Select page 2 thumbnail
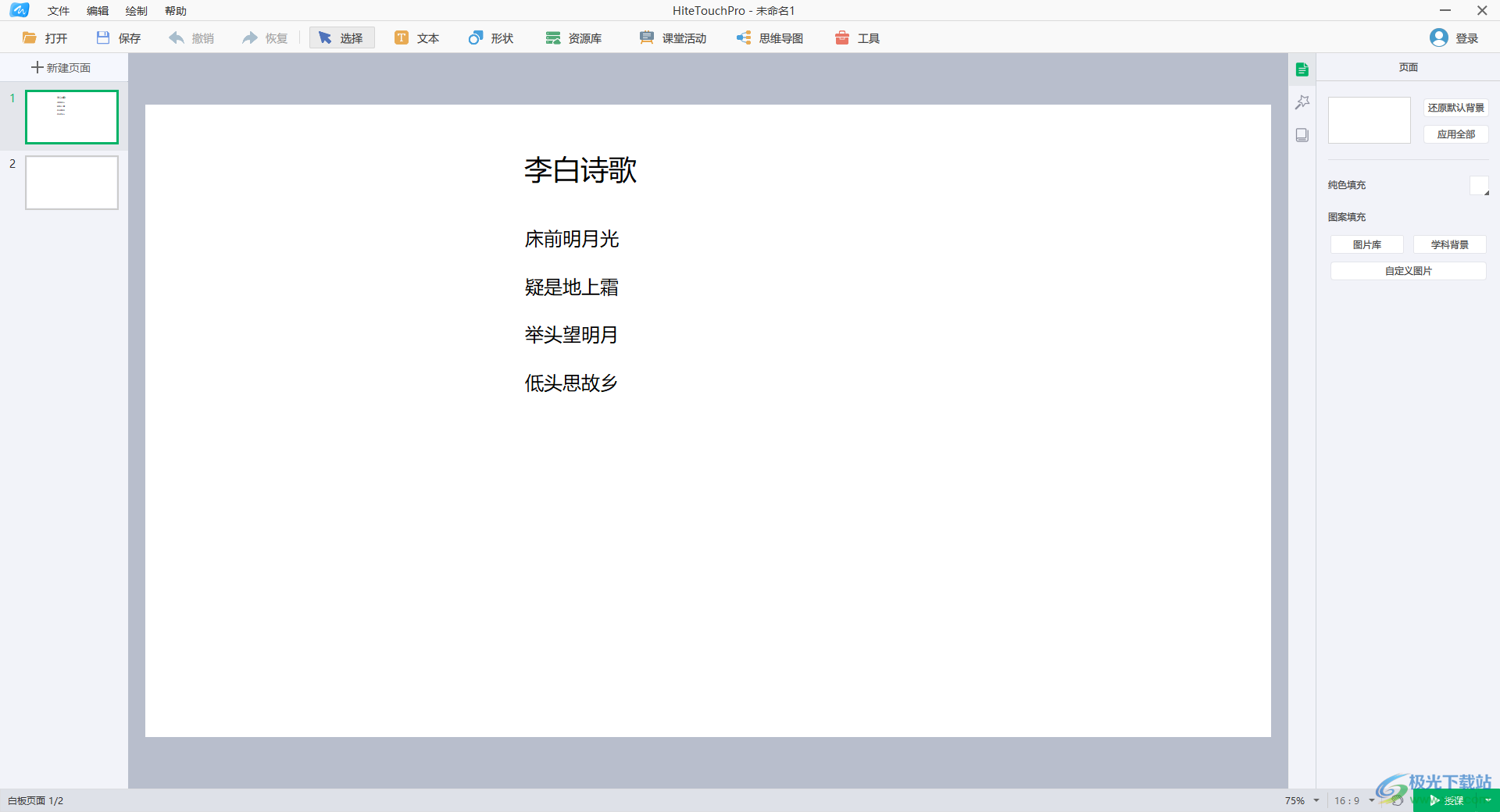 [x=72, y=183]
